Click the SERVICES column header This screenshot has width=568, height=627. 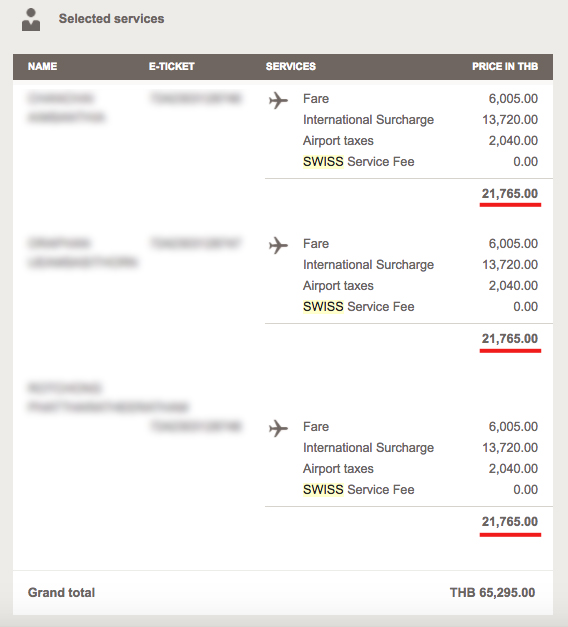click(291, 66)
